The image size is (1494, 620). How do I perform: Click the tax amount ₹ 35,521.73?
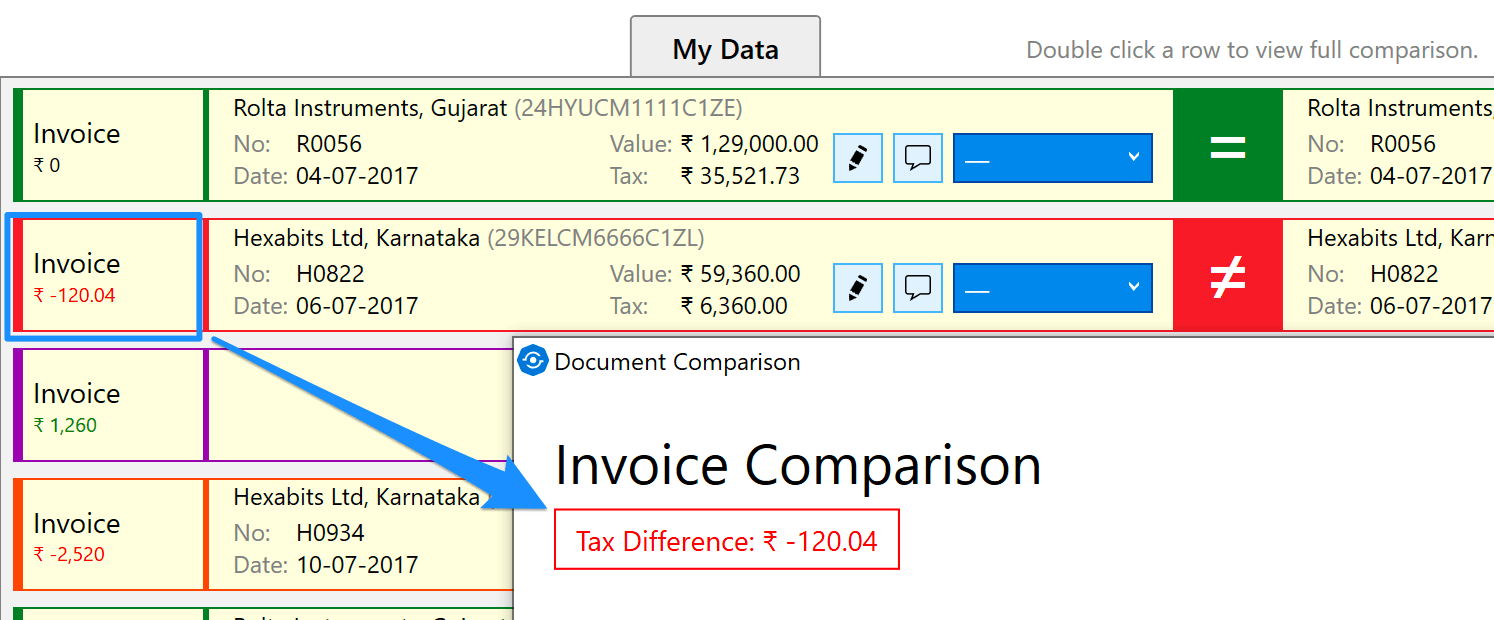[740, 176]
